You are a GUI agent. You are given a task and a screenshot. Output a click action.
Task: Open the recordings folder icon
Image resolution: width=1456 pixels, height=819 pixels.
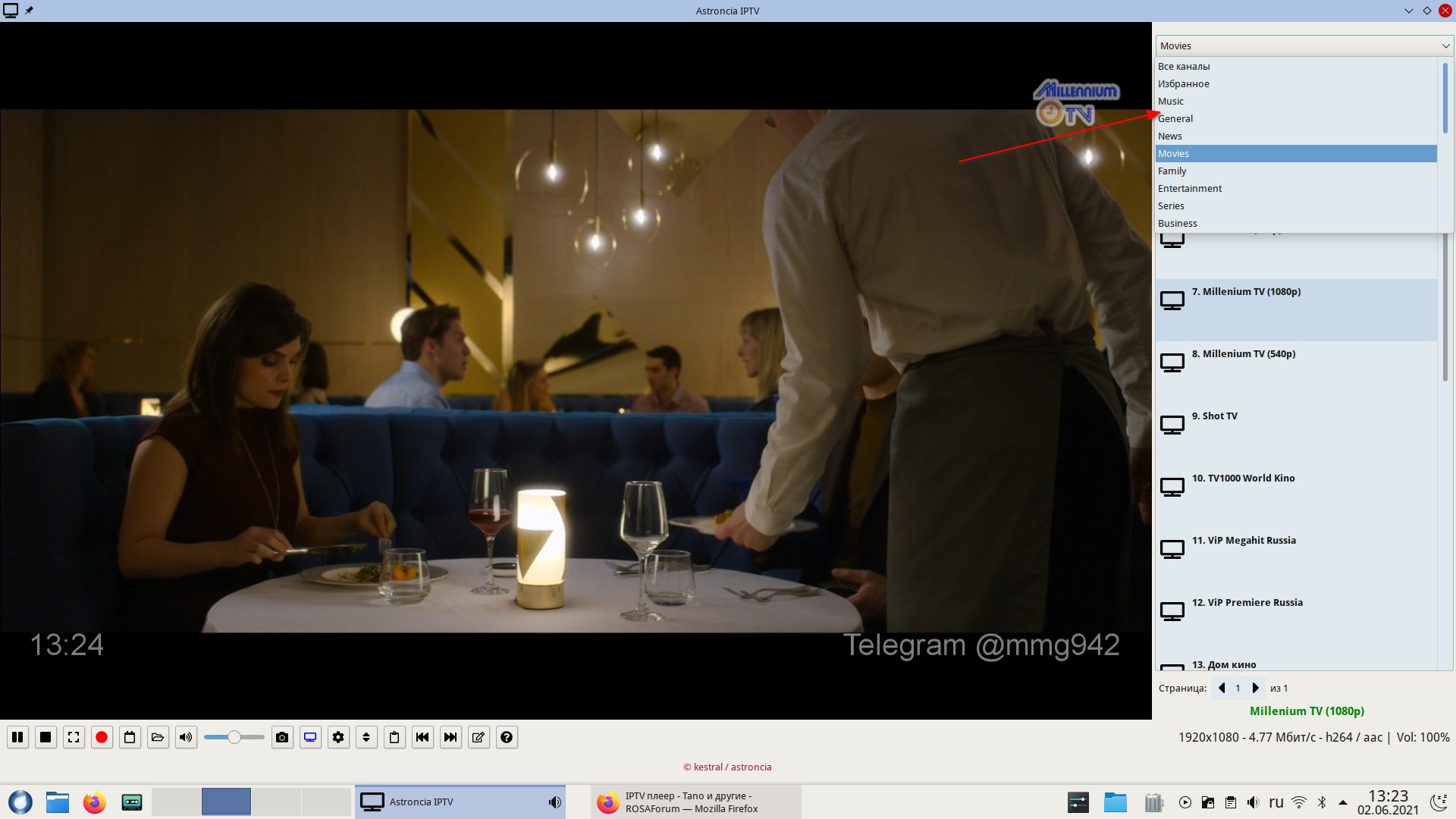coord(158,737)
